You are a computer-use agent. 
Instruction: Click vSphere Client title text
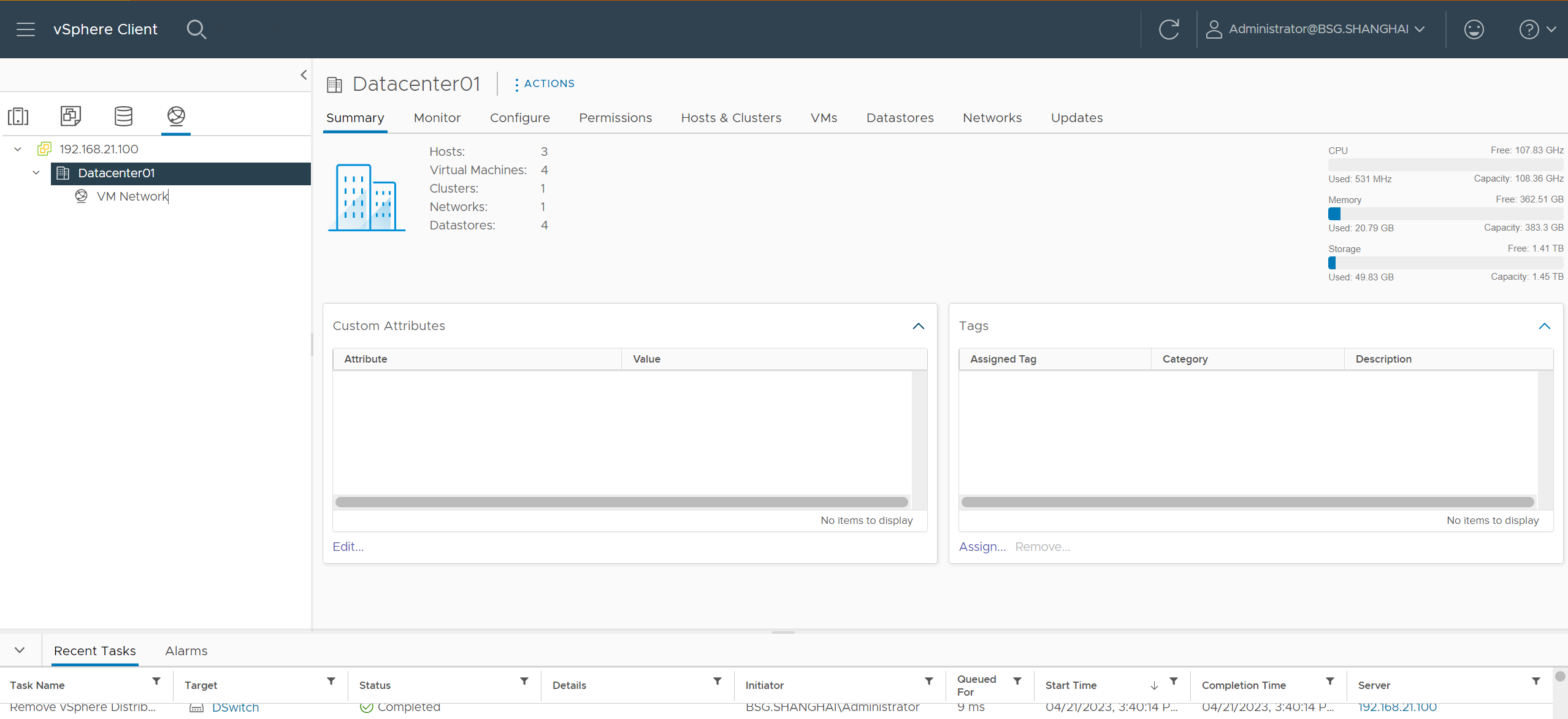pos(105,29)
